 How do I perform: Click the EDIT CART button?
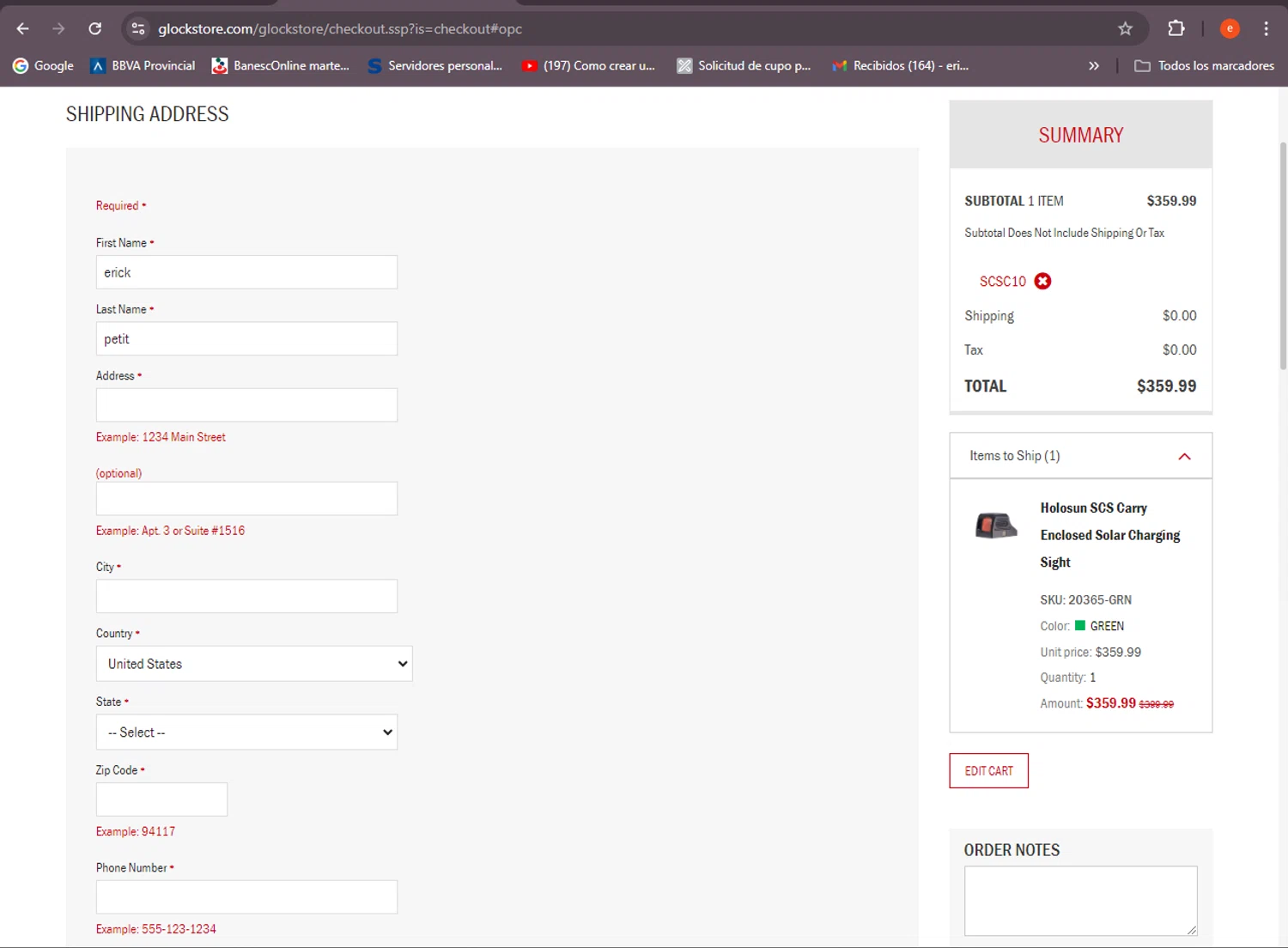988,770
